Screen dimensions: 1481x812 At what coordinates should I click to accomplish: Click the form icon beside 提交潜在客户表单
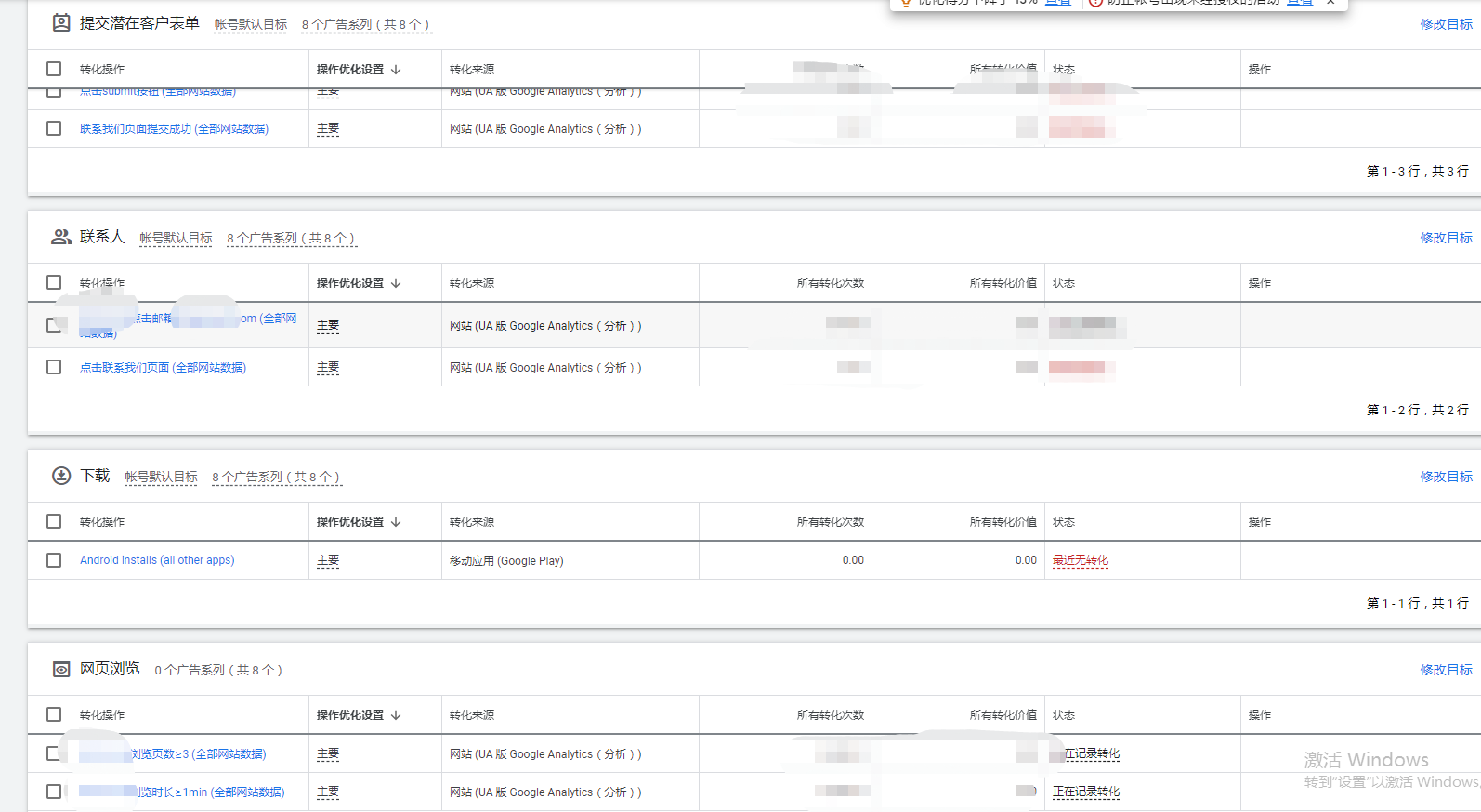pos(61,23)
